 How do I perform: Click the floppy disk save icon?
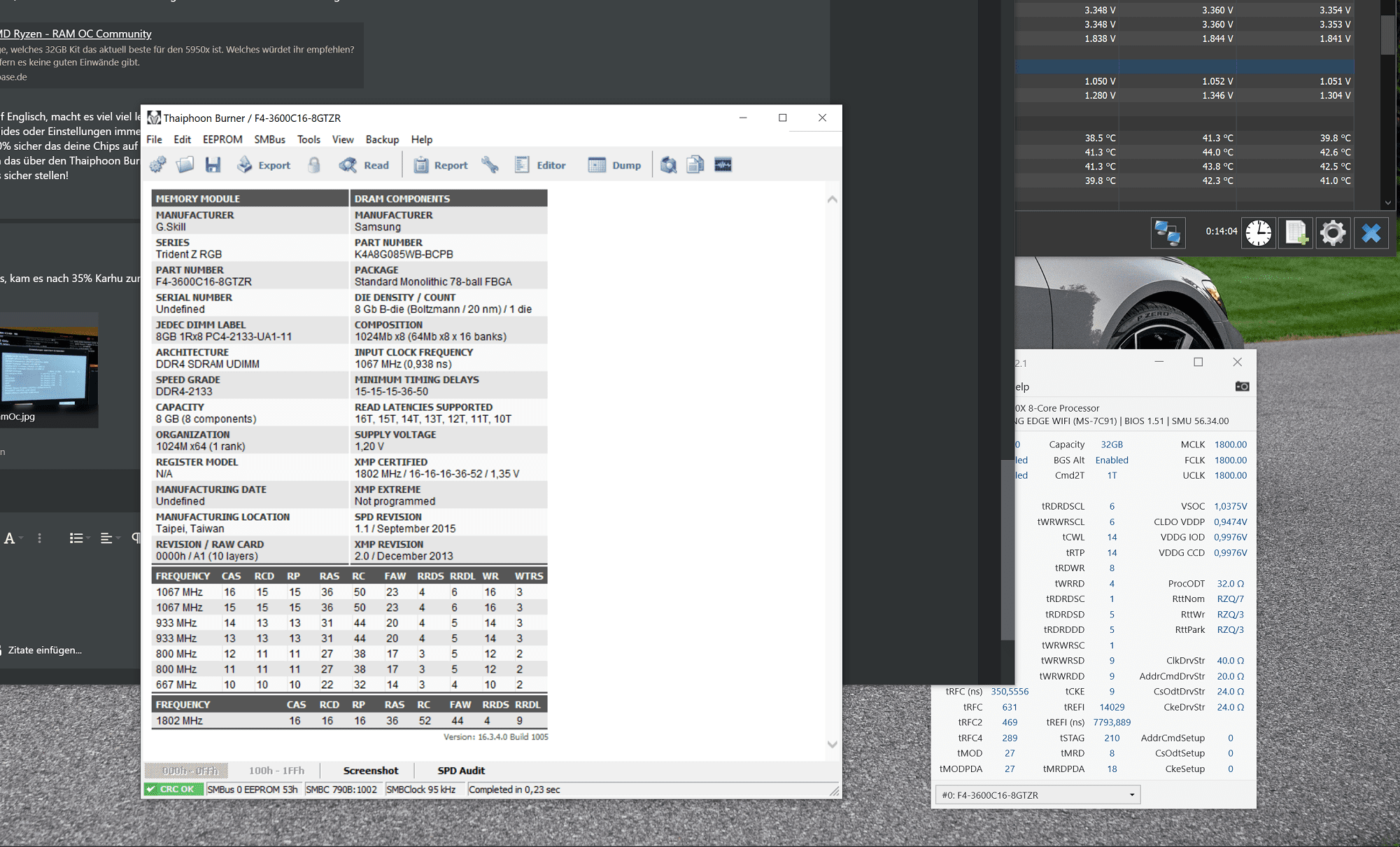click(x=213, y=165)
